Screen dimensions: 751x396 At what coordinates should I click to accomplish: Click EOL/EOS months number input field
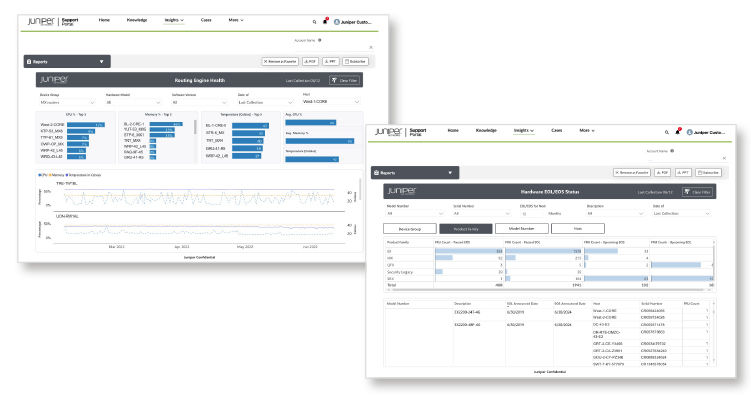[532, 214]
